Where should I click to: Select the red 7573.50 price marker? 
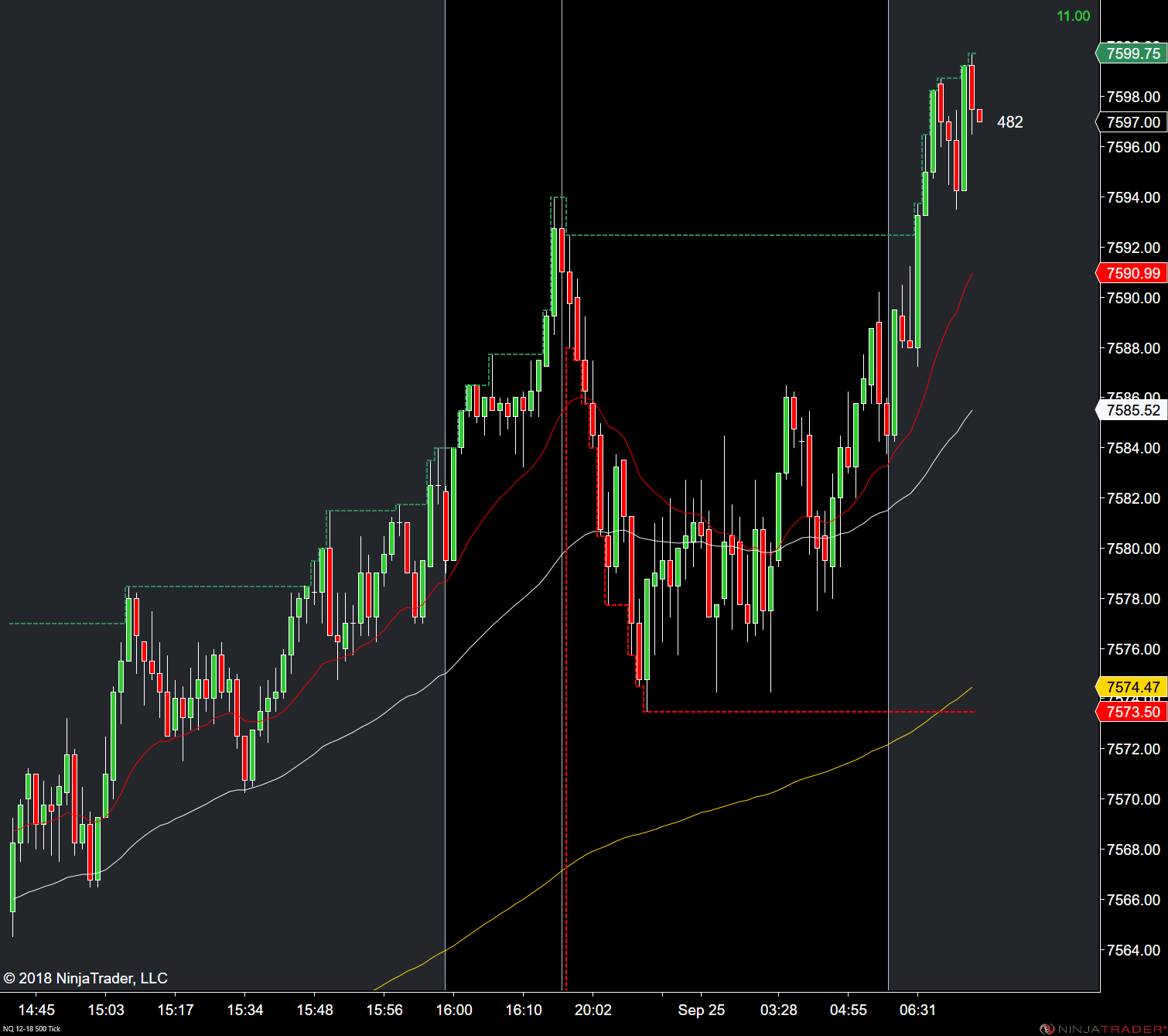click(1132, 712)
